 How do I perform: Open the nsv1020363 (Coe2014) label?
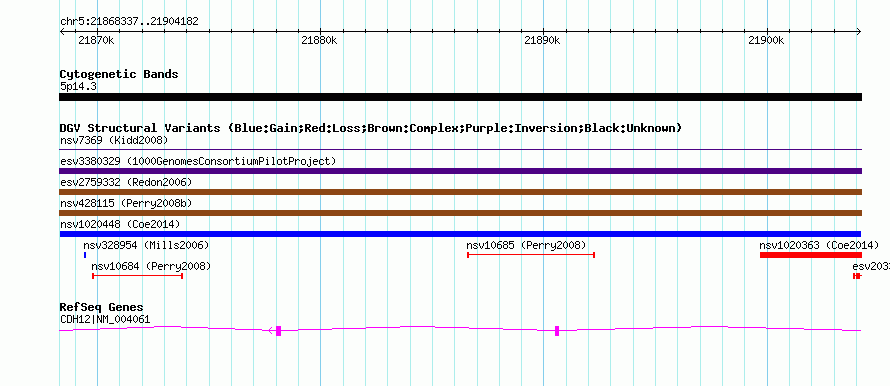pos(819,245)
